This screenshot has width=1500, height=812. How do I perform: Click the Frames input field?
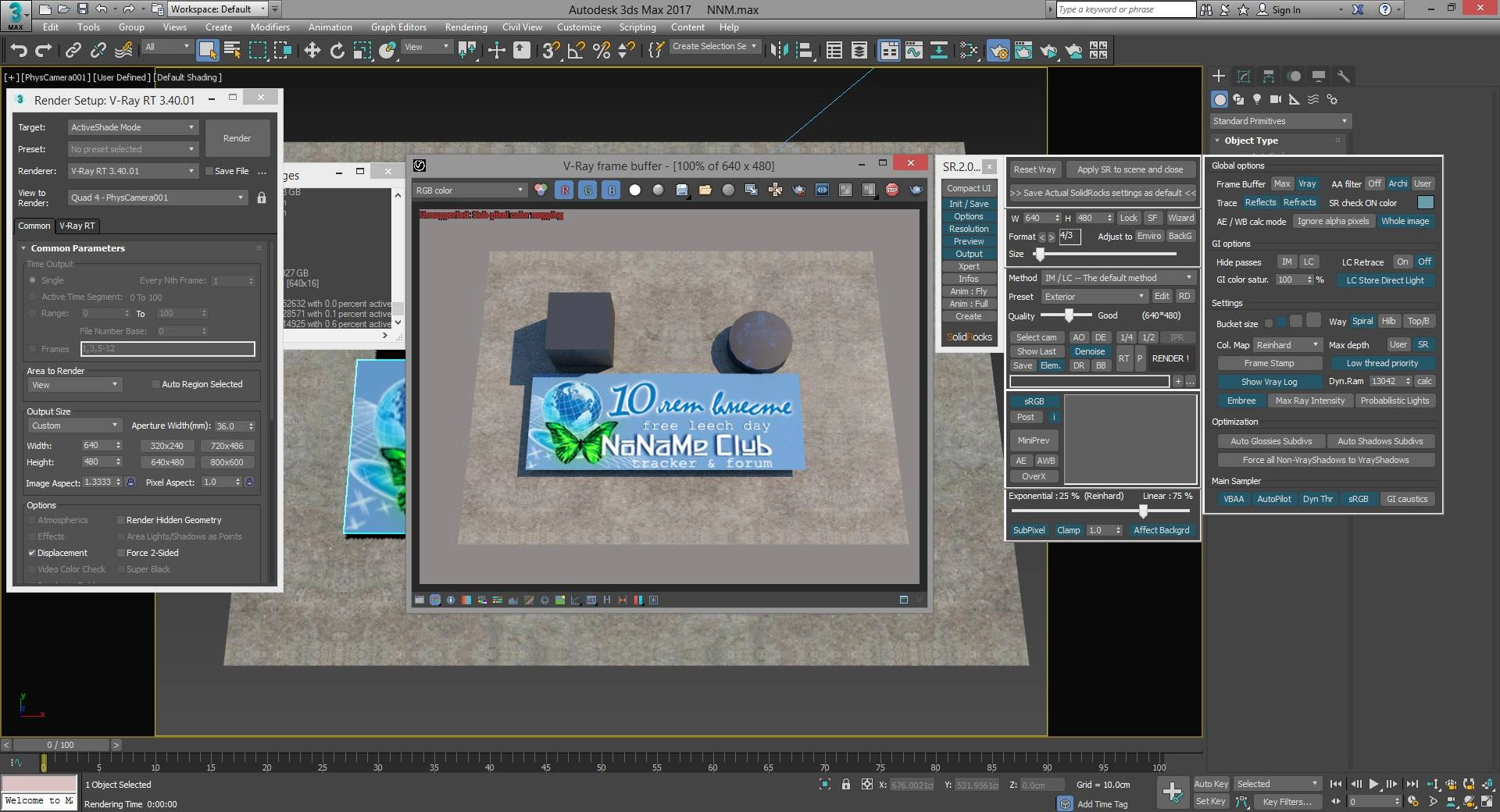pos(168,349)
